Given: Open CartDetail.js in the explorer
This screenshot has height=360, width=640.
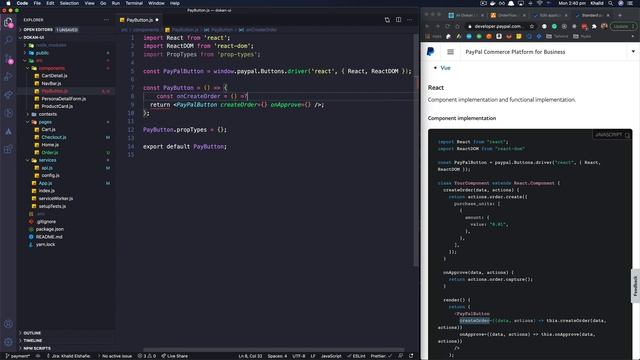Looking at the screenshot, I should 54,76.
